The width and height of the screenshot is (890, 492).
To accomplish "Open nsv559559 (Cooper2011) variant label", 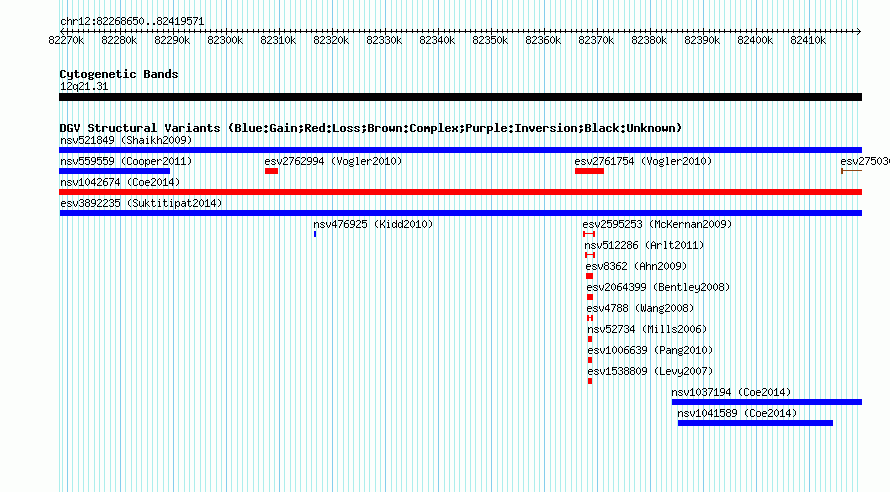I will tap(126, 161).
